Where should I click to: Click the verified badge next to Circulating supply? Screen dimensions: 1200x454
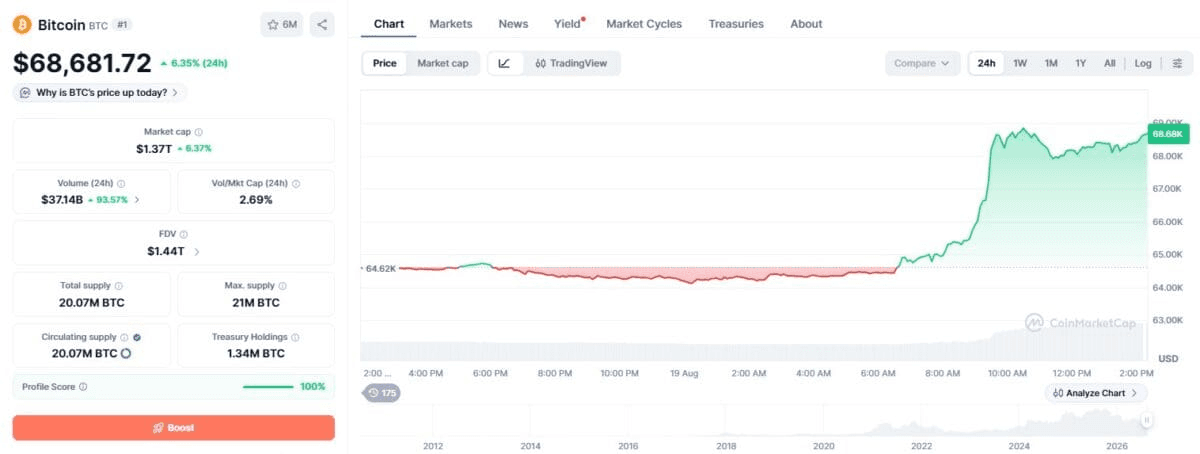pos(137,338)
